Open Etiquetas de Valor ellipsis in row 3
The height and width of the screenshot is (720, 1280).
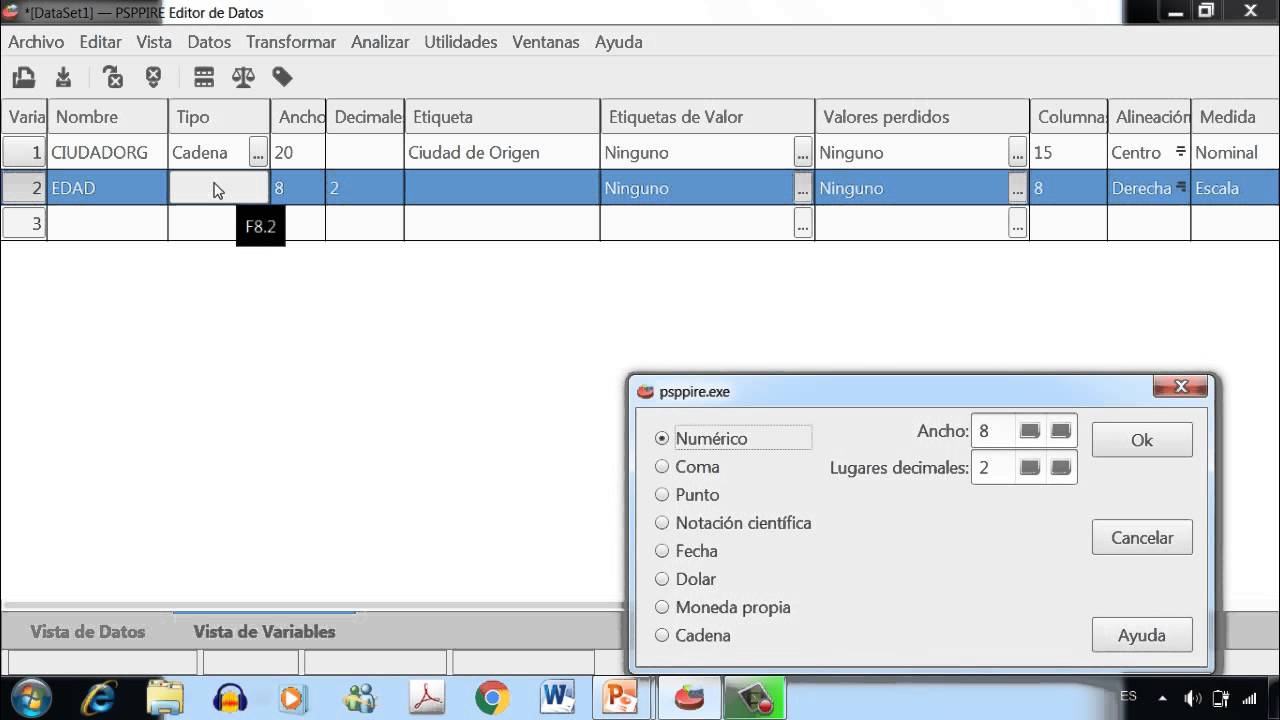803,224
